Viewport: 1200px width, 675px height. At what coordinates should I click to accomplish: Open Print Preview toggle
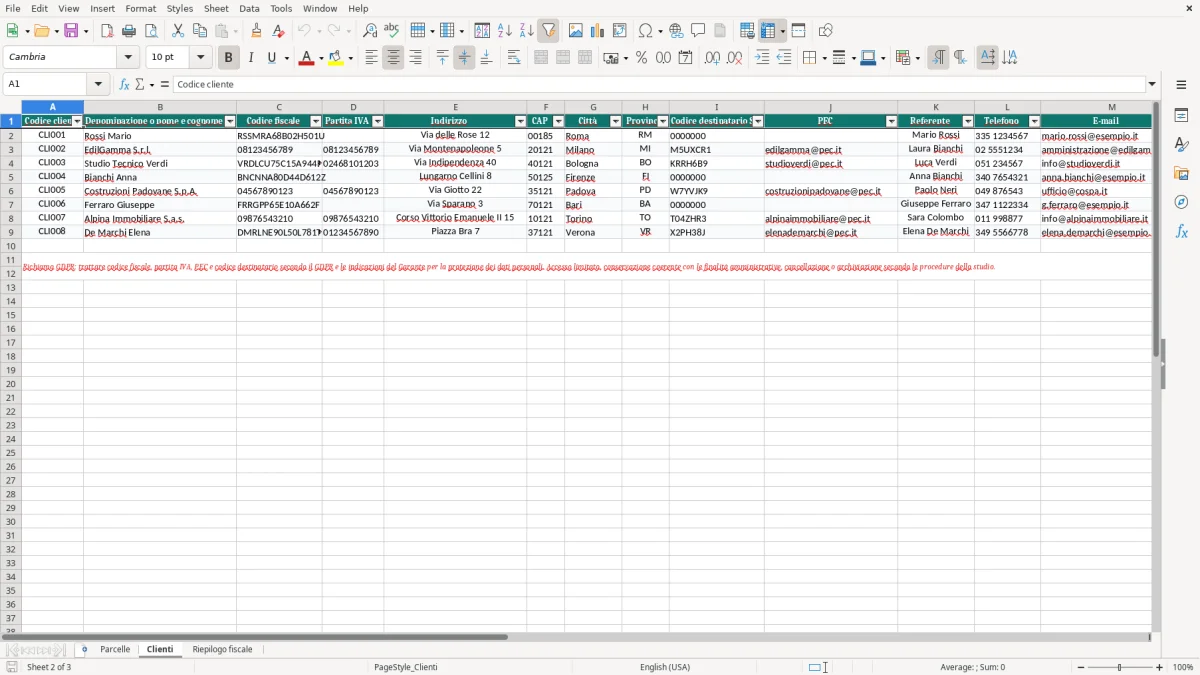[x=151, y=31]
